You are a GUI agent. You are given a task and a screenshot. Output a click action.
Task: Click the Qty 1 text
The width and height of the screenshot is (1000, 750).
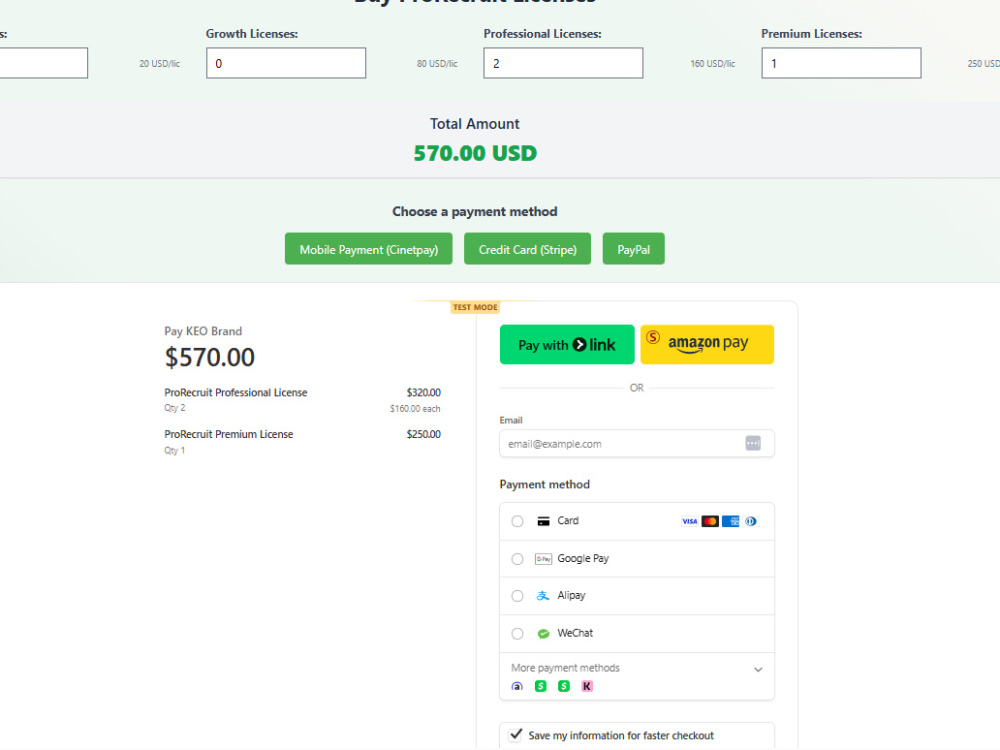(175, 450)
